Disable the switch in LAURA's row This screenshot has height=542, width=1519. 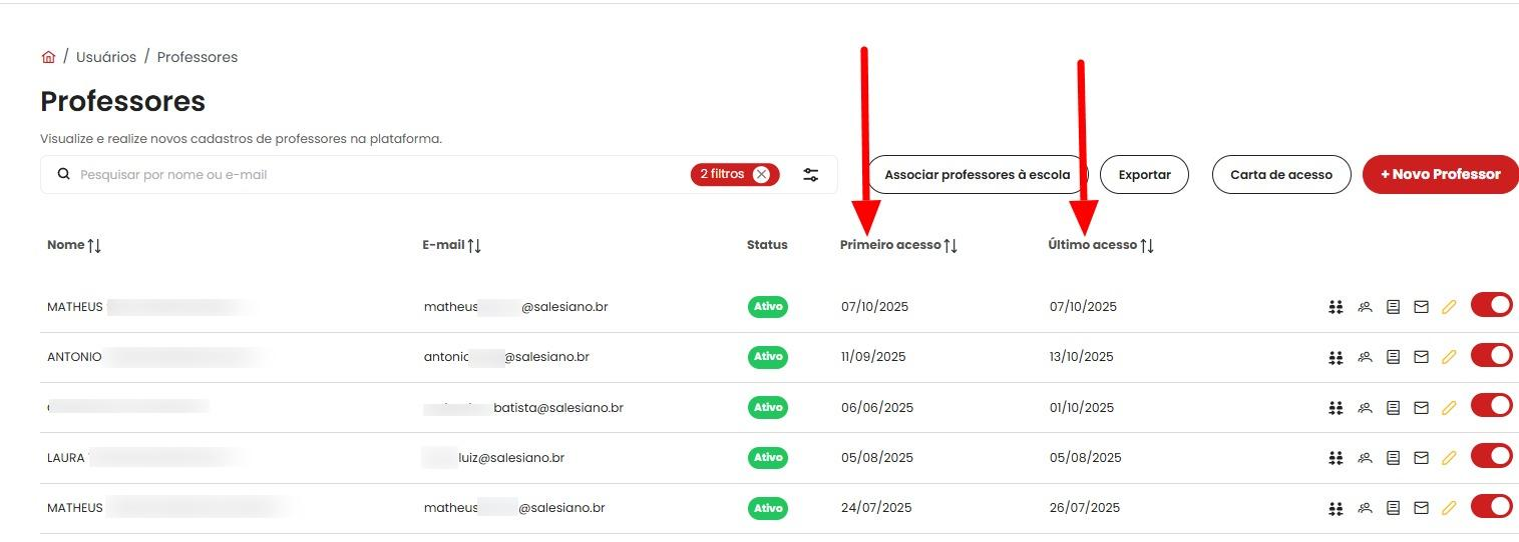tap(1491, 457)
